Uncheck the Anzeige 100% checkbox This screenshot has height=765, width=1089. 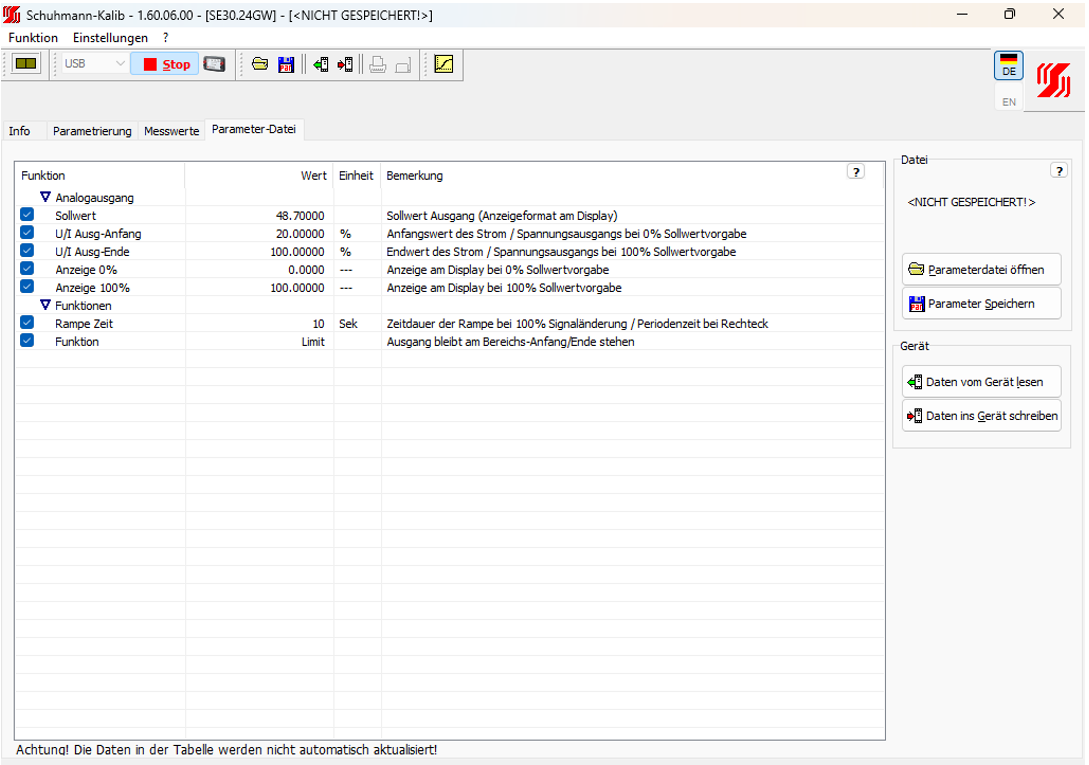pos(26,287)
